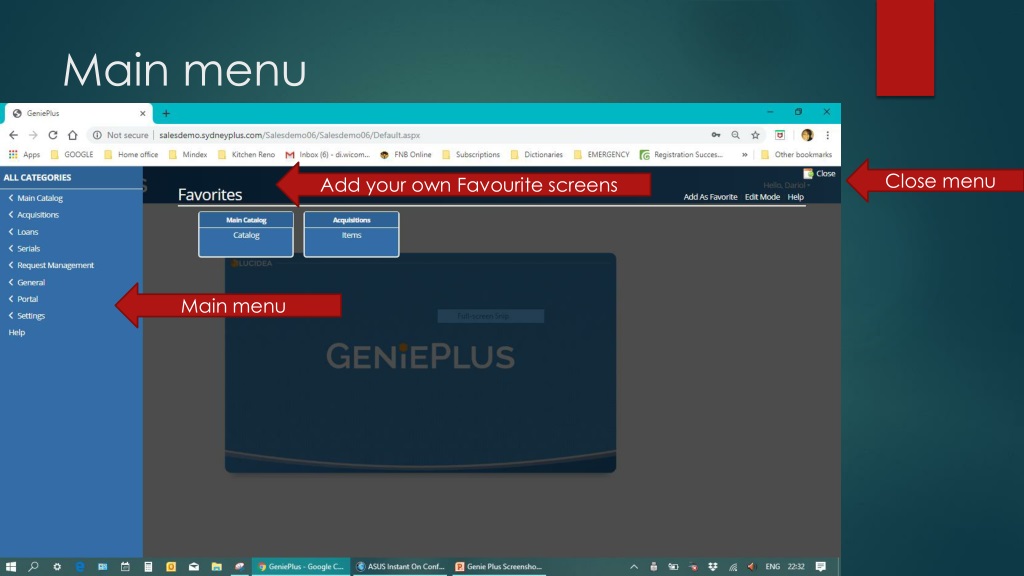The height and width of the screenshot is (576, 1024).
Task: Show more bookmarks with the double chevron
Action: click(x=744, y=155)
